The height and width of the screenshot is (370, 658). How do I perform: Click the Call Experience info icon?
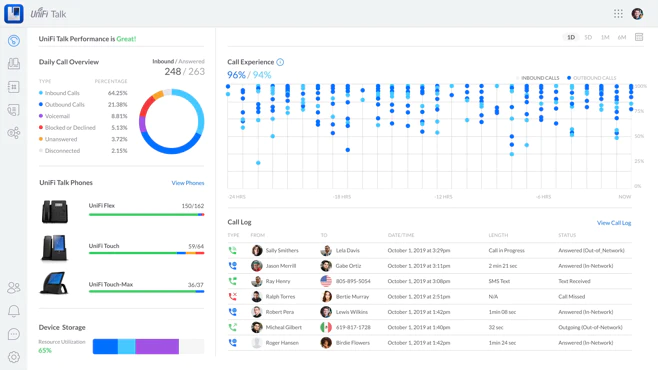coord(280,62)
